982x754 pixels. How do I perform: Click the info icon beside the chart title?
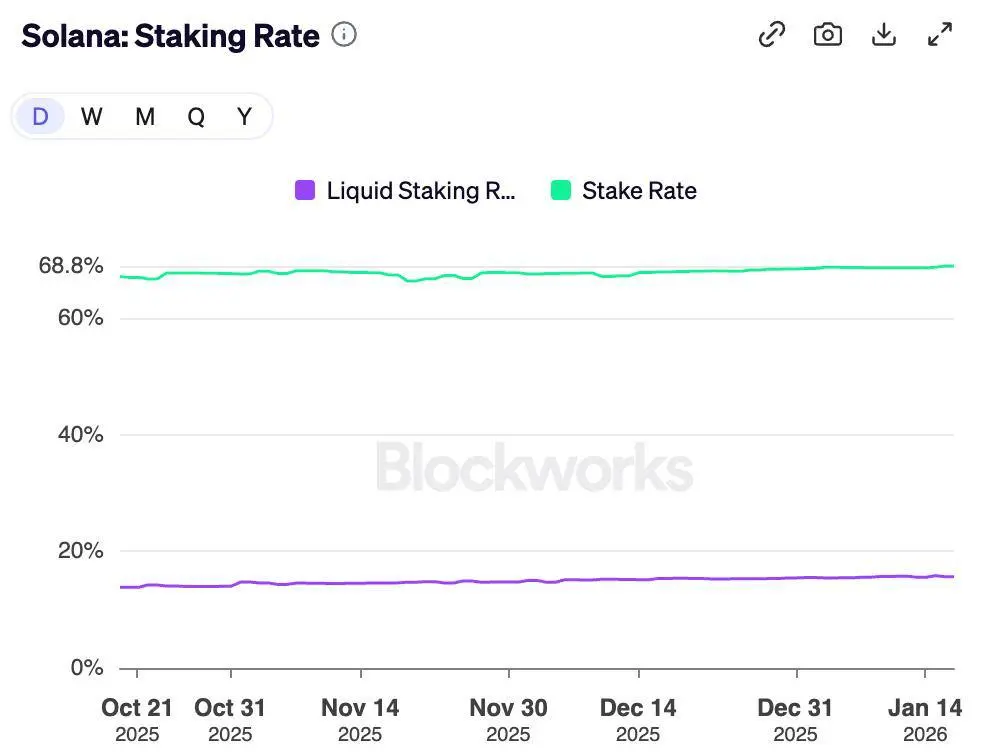point(344,35)
